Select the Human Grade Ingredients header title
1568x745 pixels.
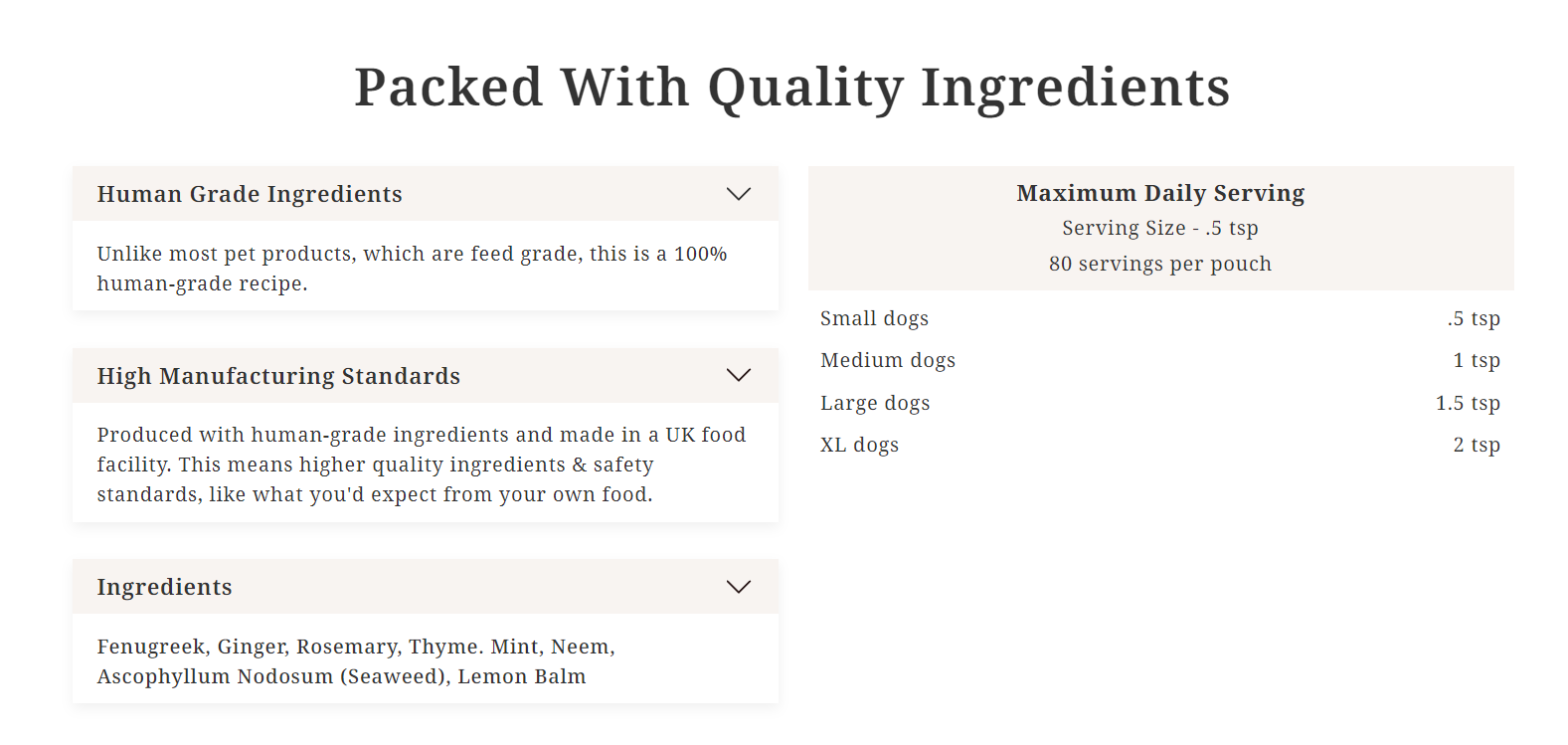[250, 194]
